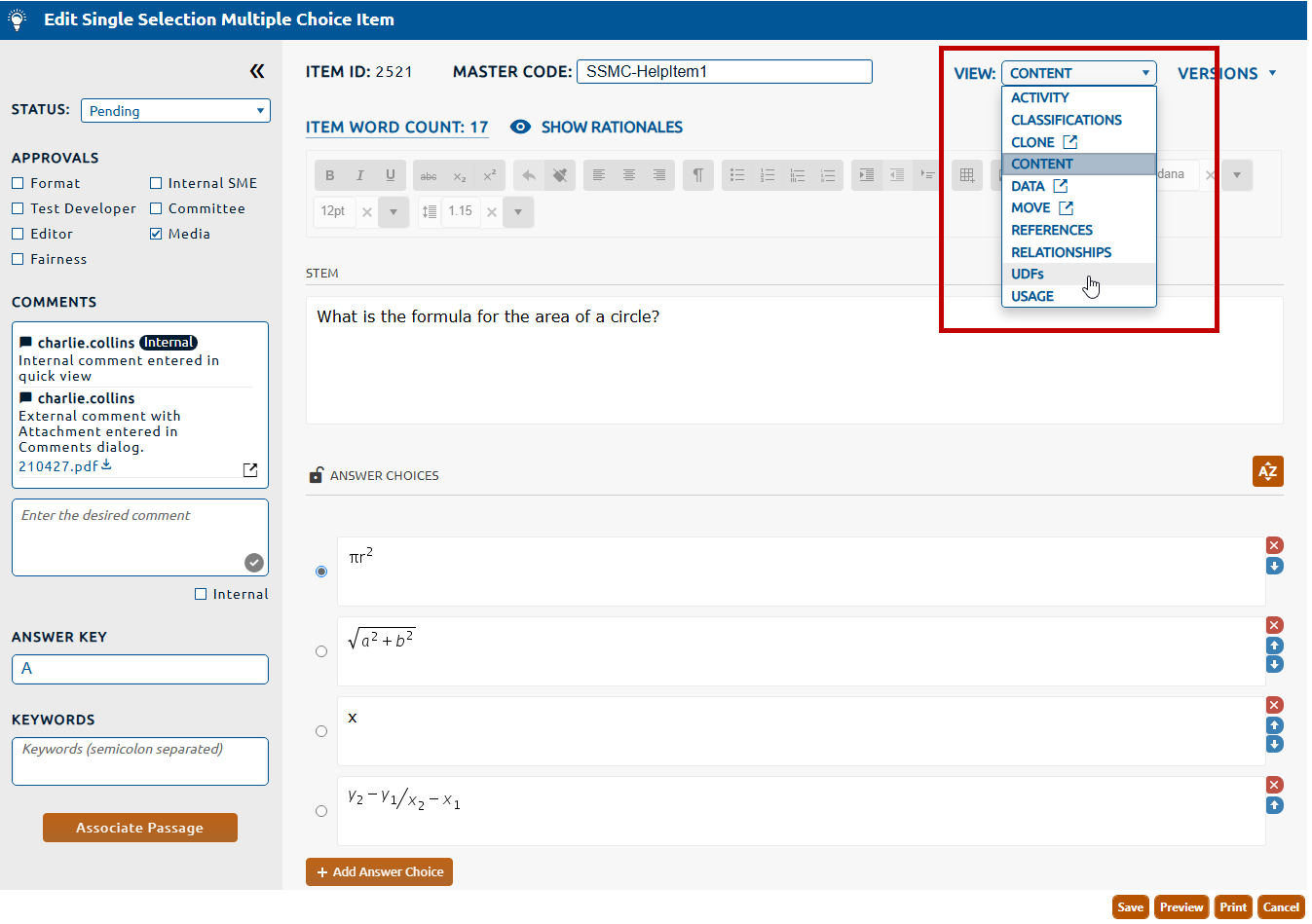This screenshot has height=924, width=1312.
Task: Insert a bulleted list
Action: click(737, 175)
